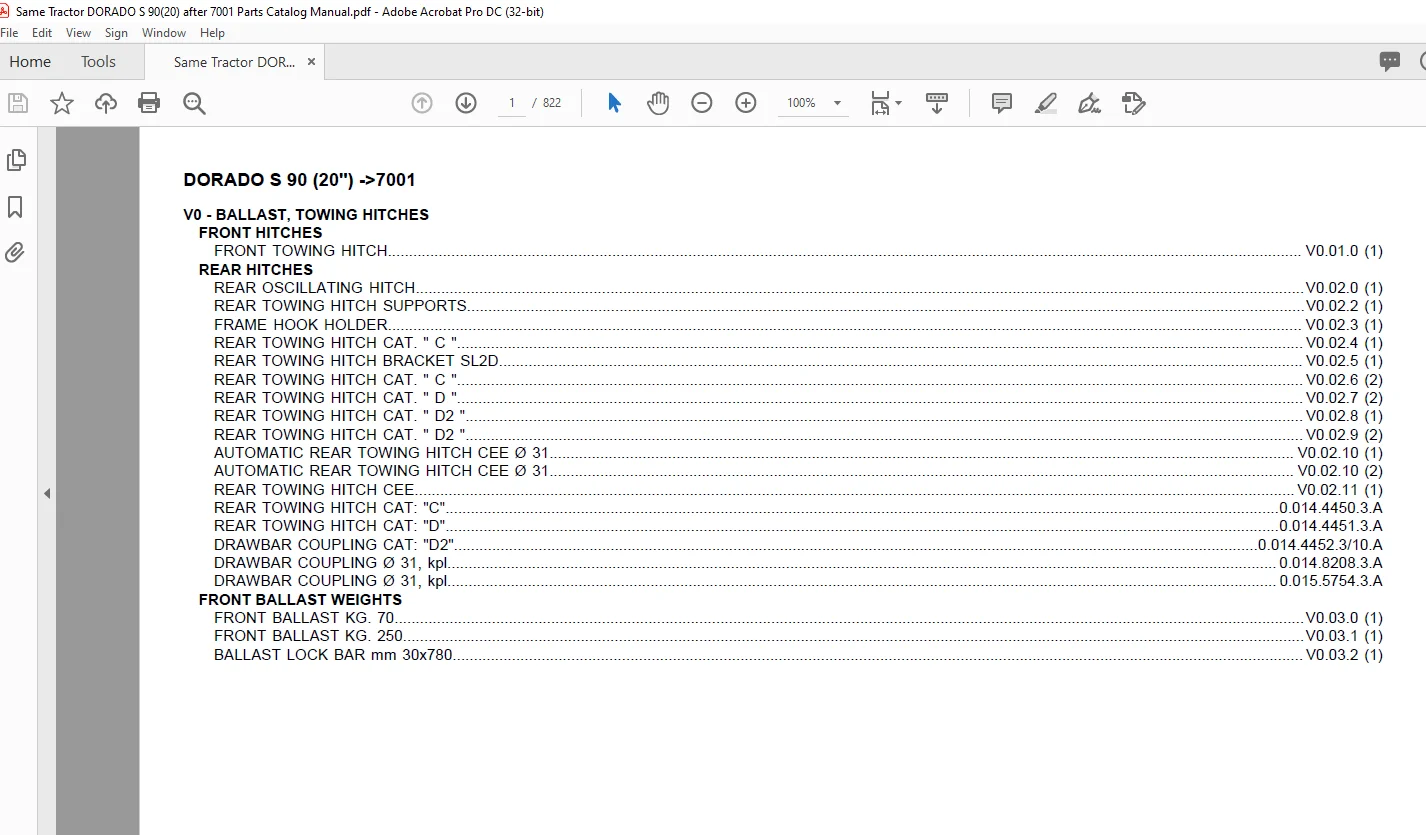The height and width of the screenshot is (835, 1426).
Task: Zoom out with minus icon
Action: point(702,103)
